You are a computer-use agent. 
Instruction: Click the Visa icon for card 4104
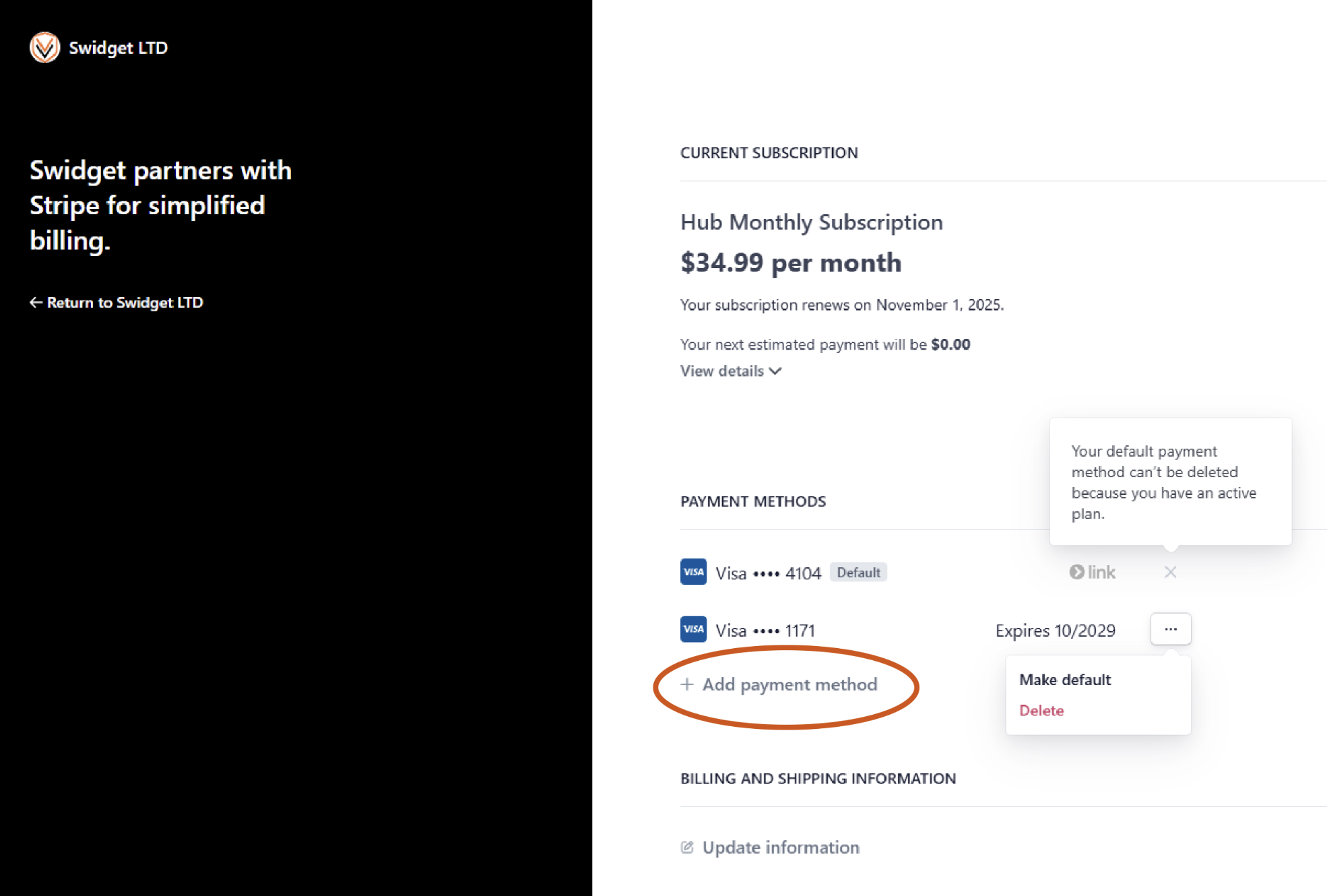693,572
